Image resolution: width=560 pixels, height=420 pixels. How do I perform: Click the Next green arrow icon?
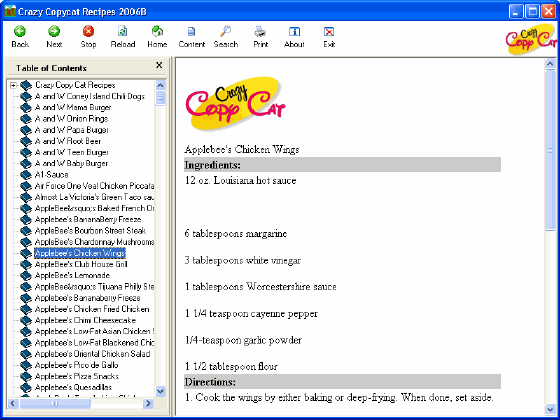pos(54,31)
